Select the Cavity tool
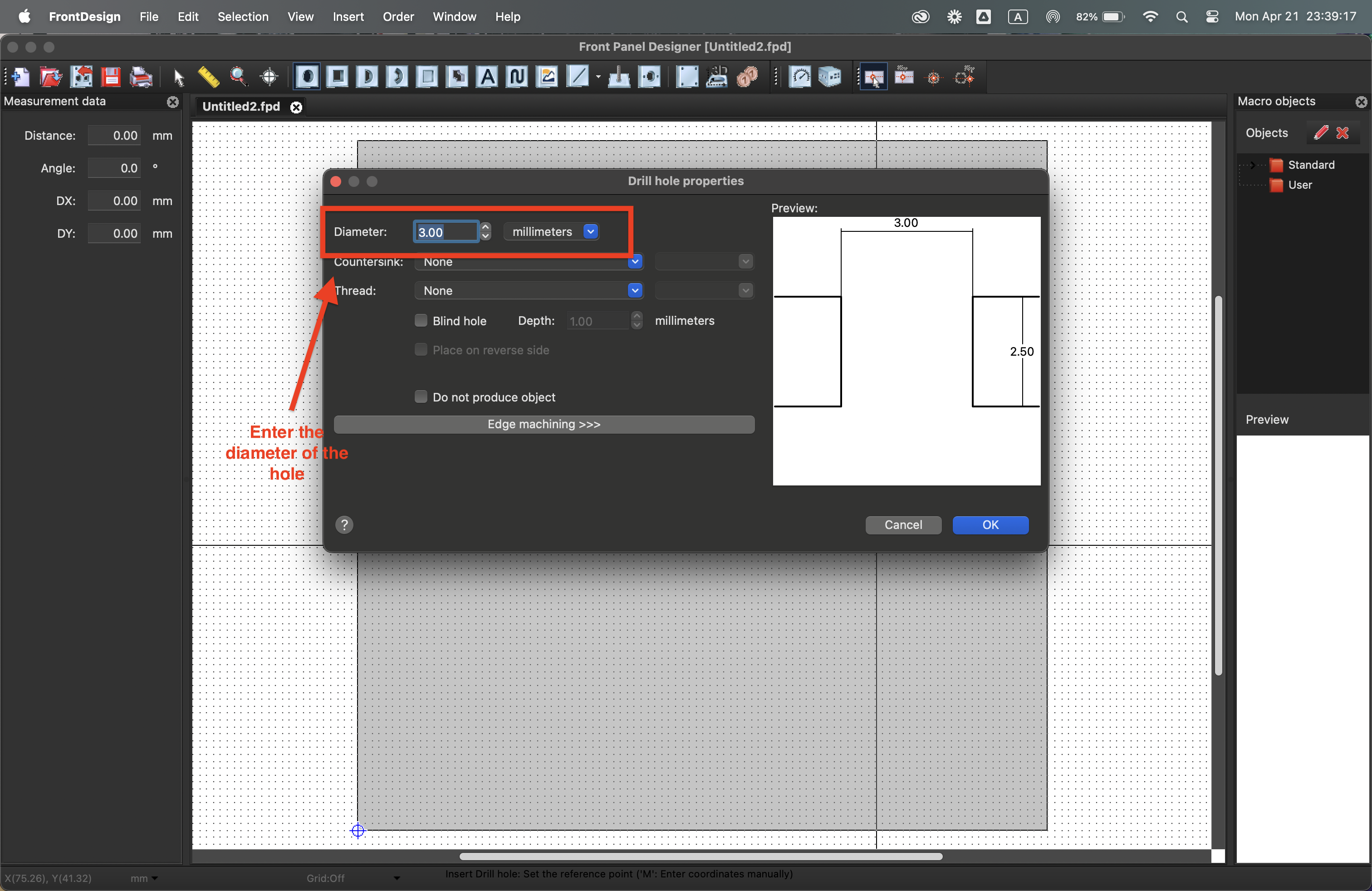 [427, 77]
